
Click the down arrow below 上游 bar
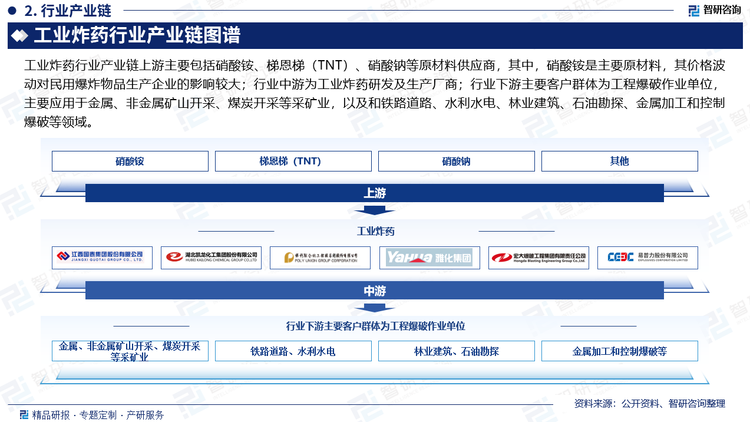pyautogui.click(x=375, y=211)
